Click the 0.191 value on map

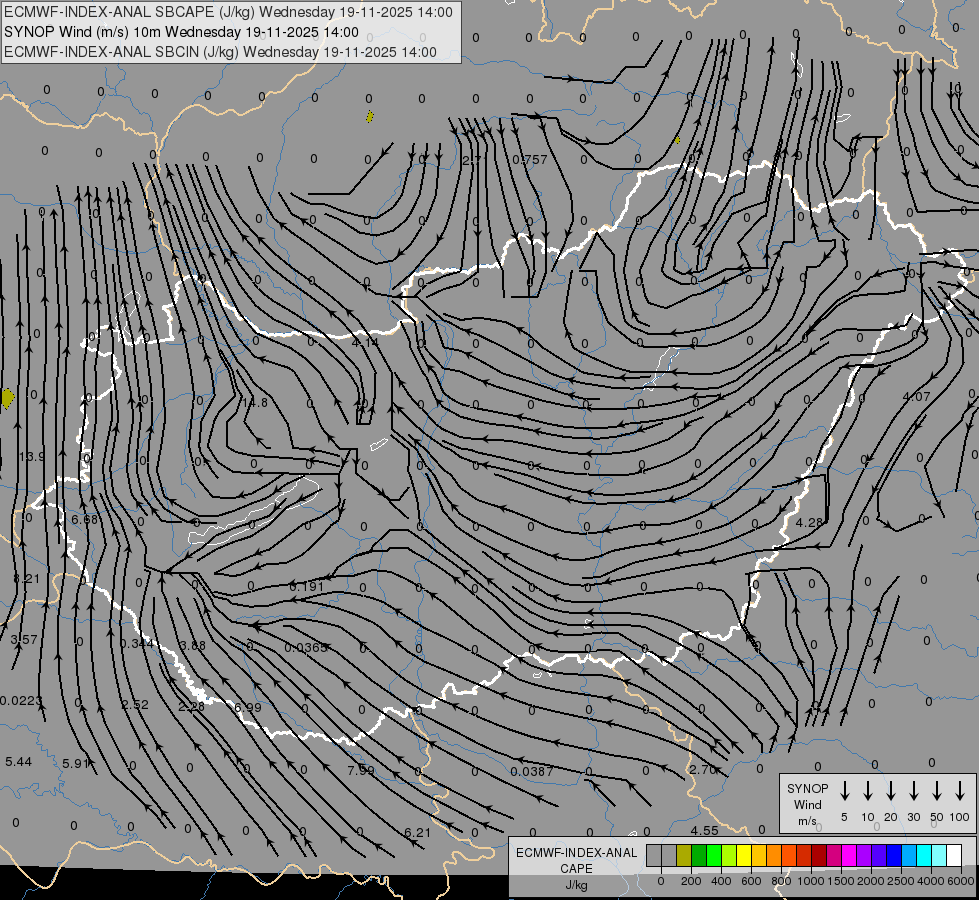(307, 586)
